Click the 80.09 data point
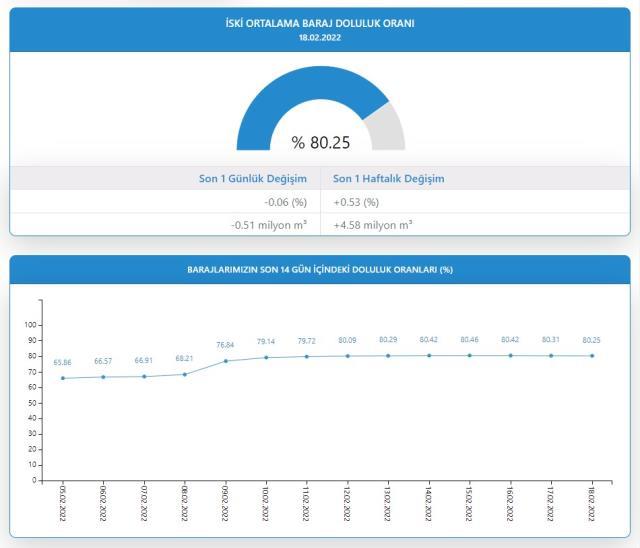The width and height of the screenshot is (640, 548). click(x=348, y=355)
